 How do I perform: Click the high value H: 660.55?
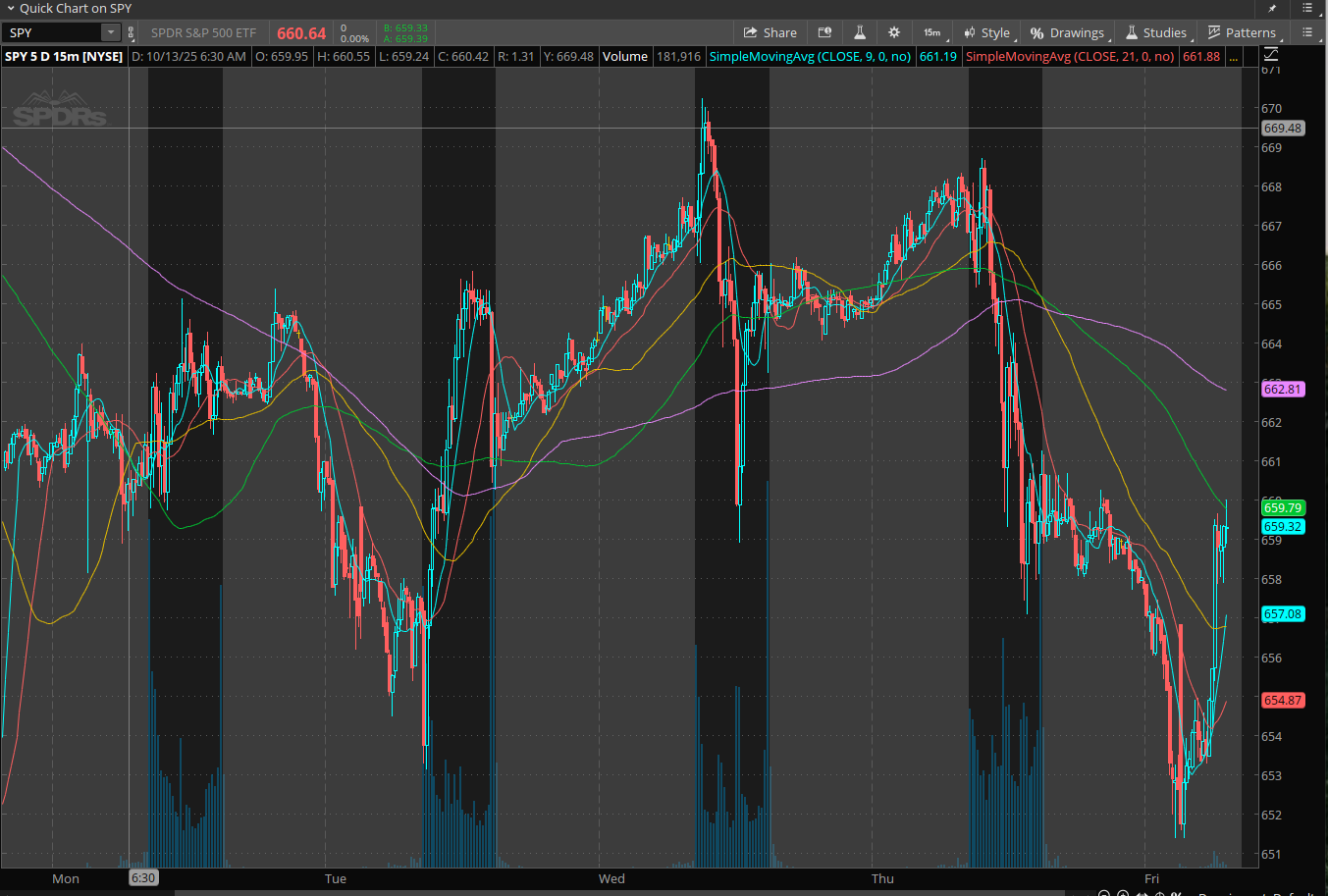[x=344, y=56]
